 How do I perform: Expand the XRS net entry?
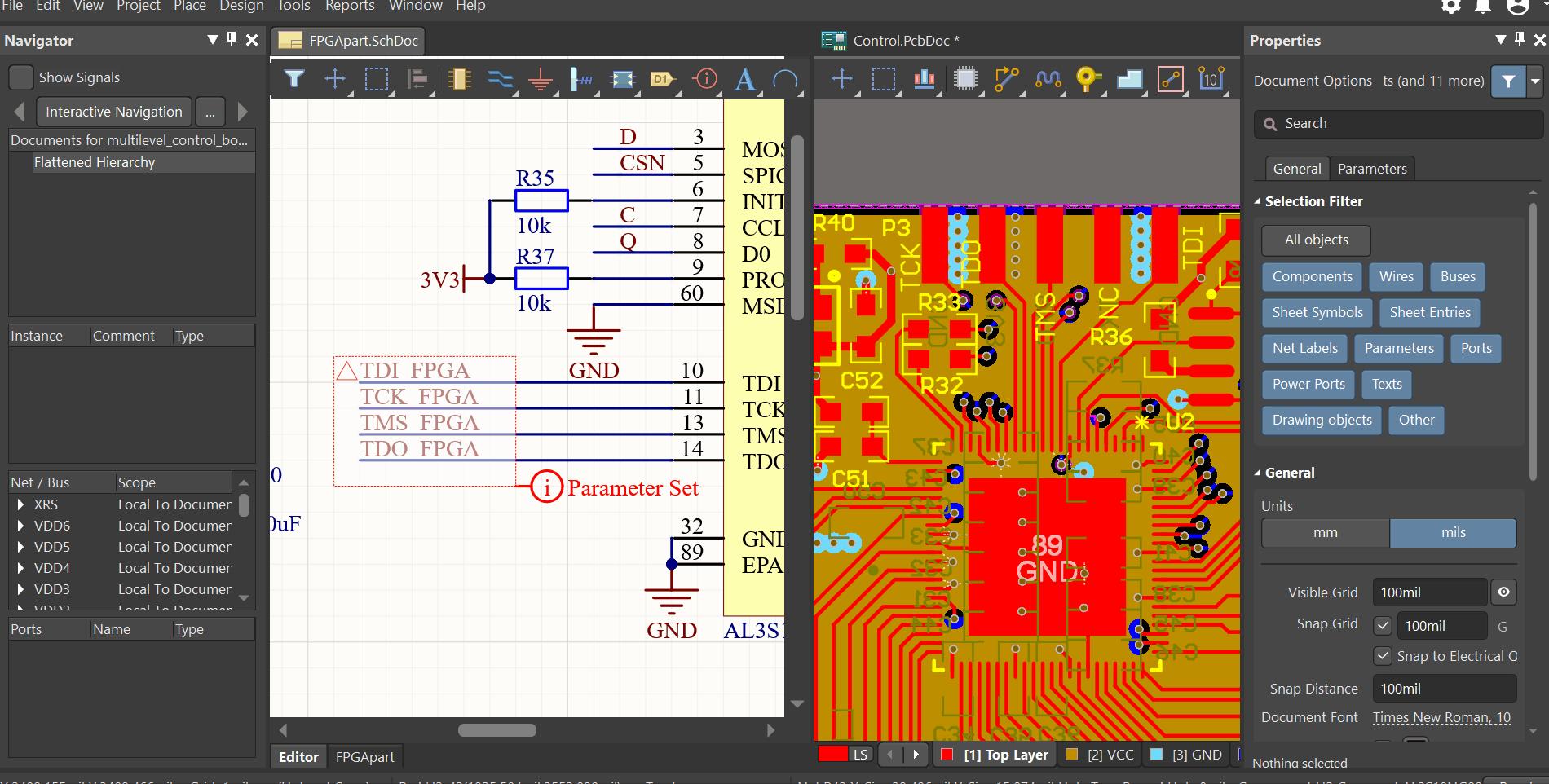[x=20, y=504]
